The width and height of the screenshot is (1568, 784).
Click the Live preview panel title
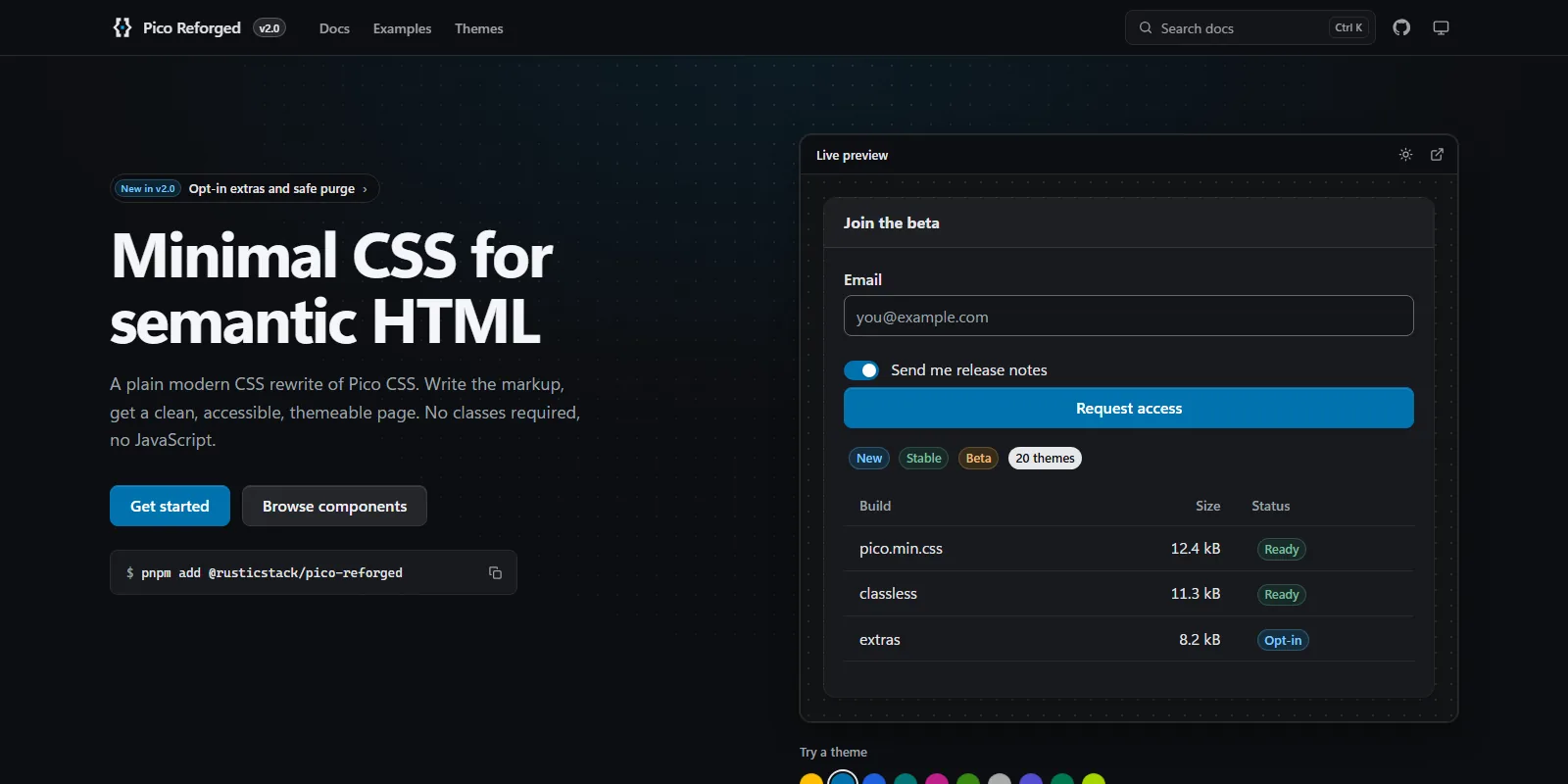coord(852,155)
